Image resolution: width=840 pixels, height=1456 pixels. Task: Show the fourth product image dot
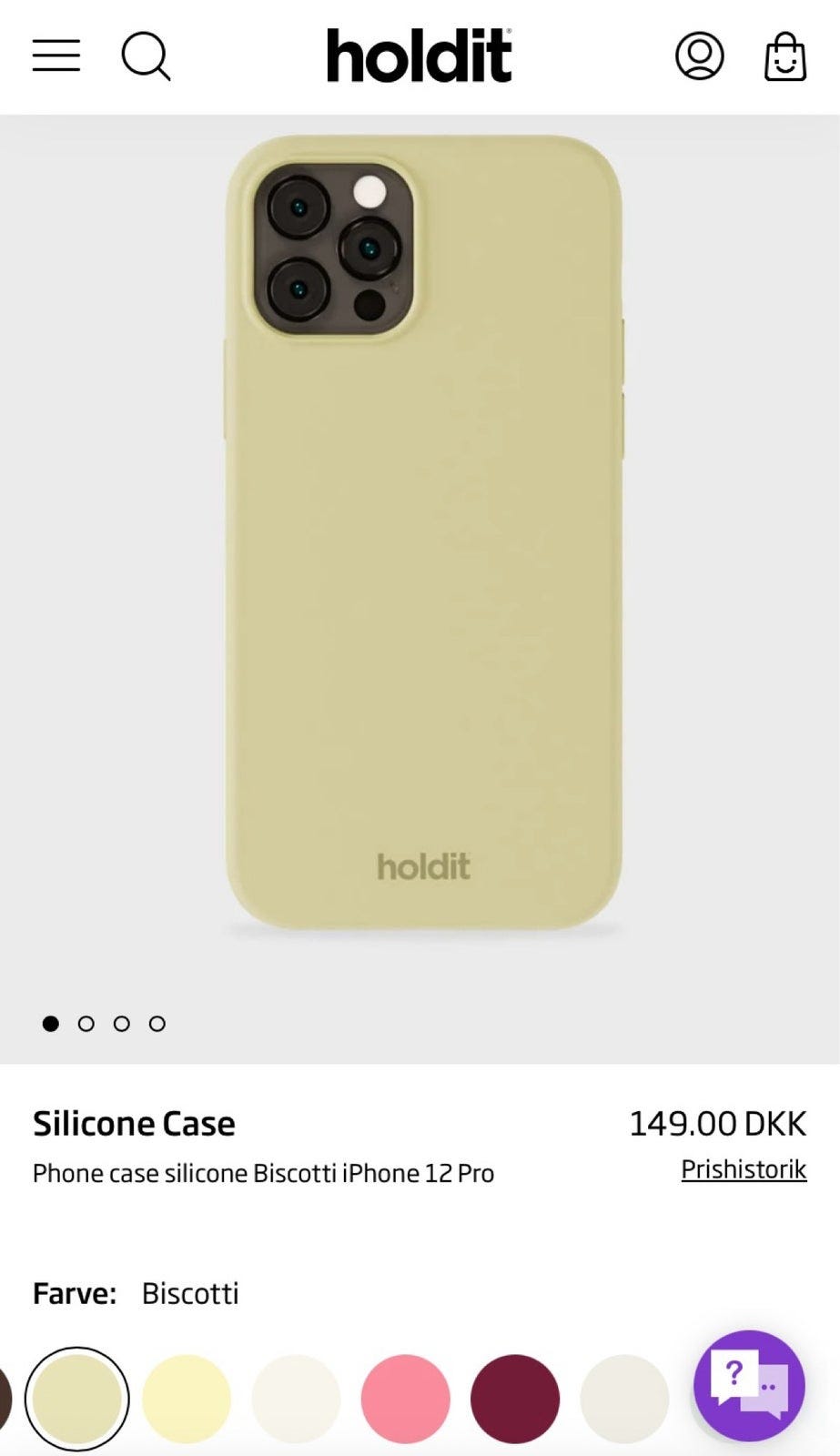click(157, 1024)
